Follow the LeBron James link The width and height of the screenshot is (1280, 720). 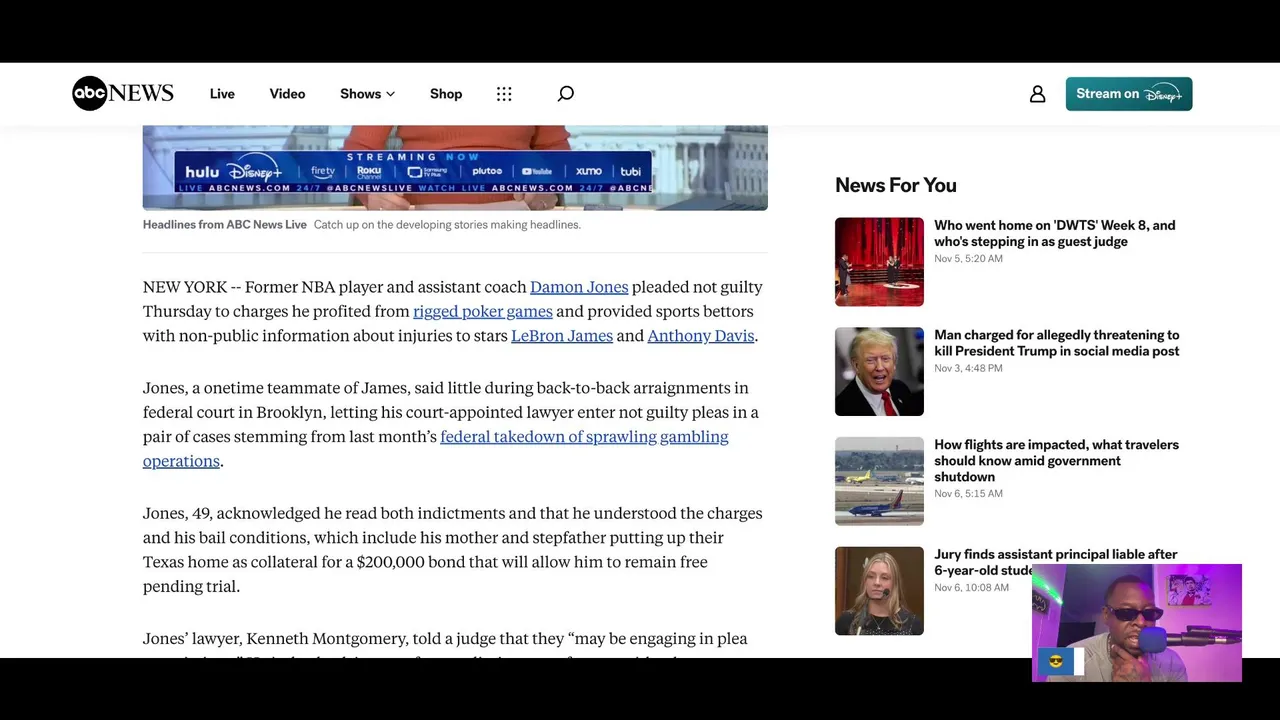pos(562,336)
